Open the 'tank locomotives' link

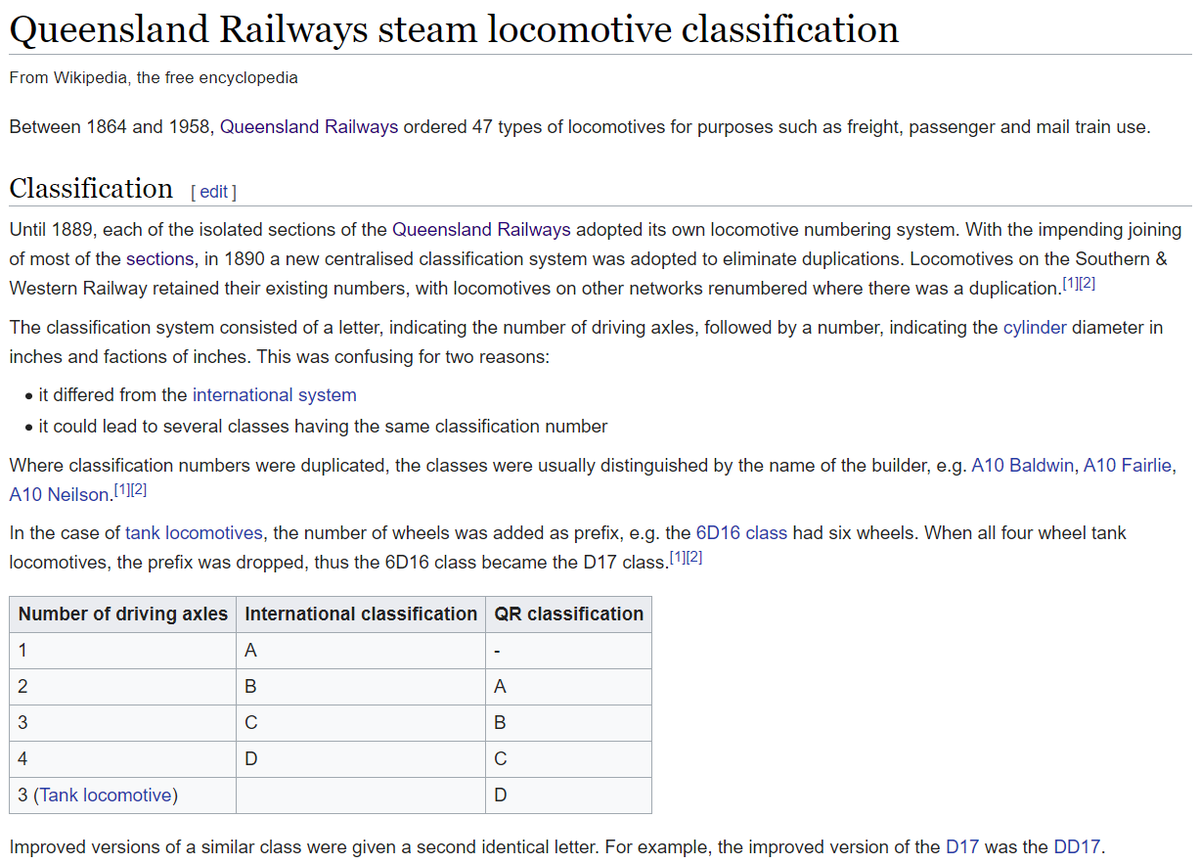[x=193, y=533]
